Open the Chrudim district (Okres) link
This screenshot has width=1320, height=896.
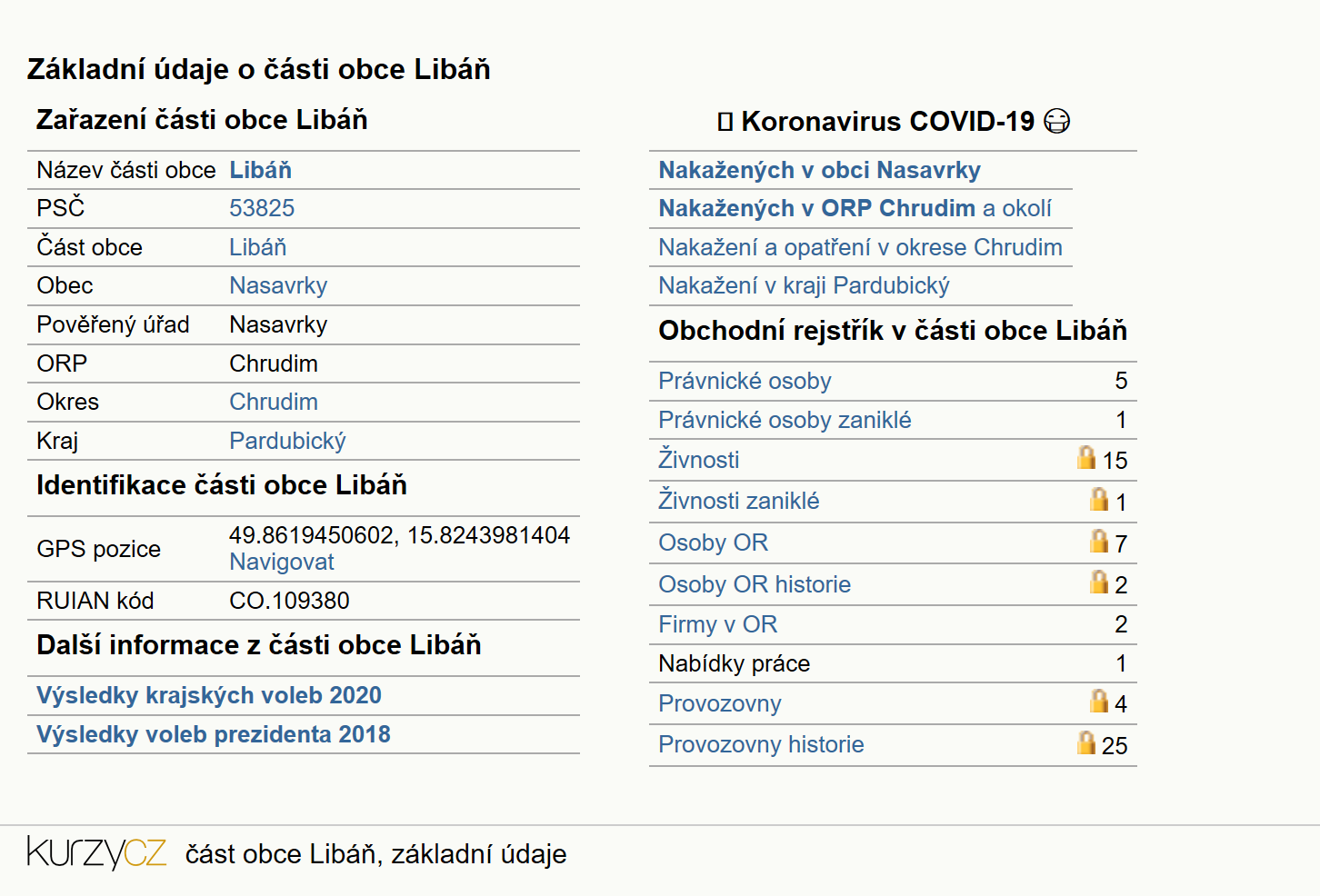(x=274, y=402)
